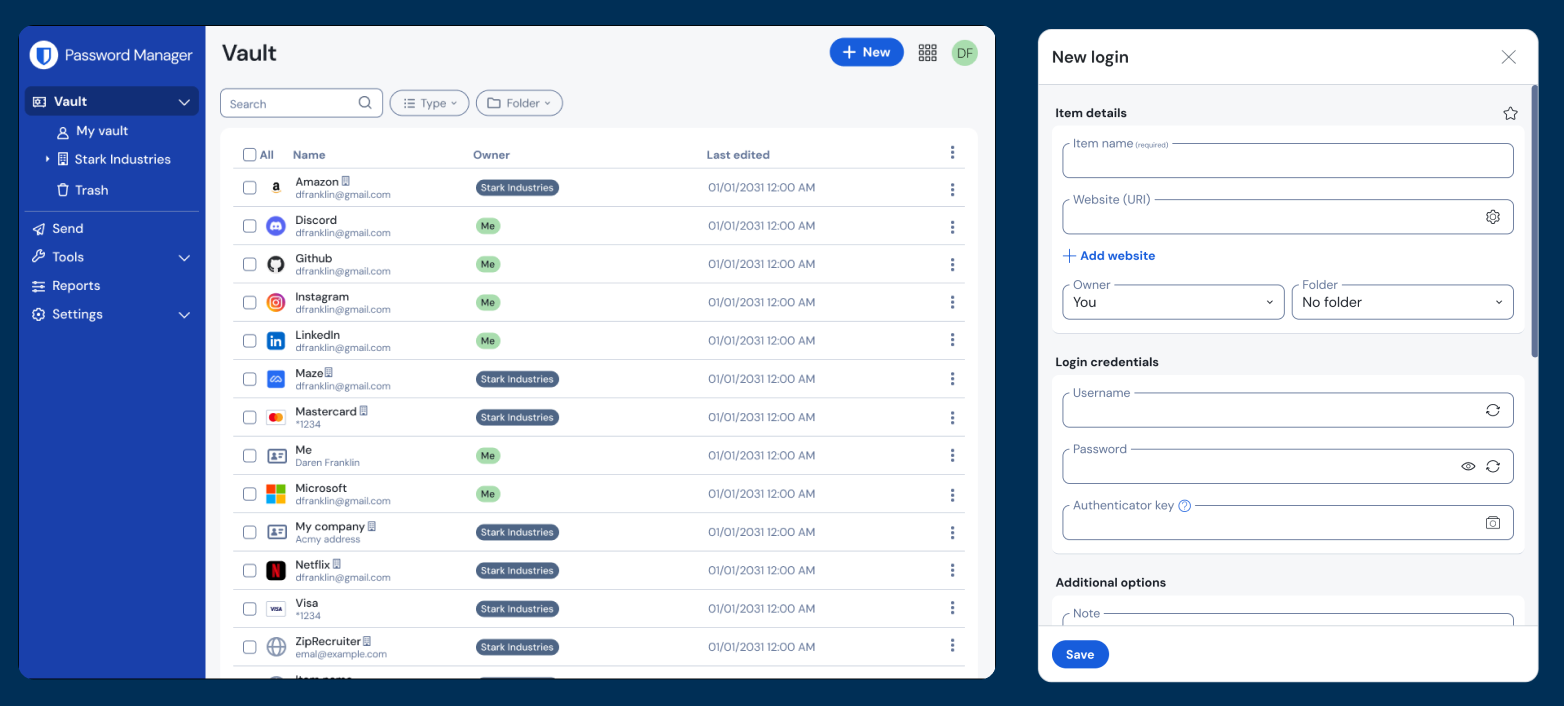Click the Netflix item icon
Viewport: 1564px width, 706px height.
tap(276, 570)
